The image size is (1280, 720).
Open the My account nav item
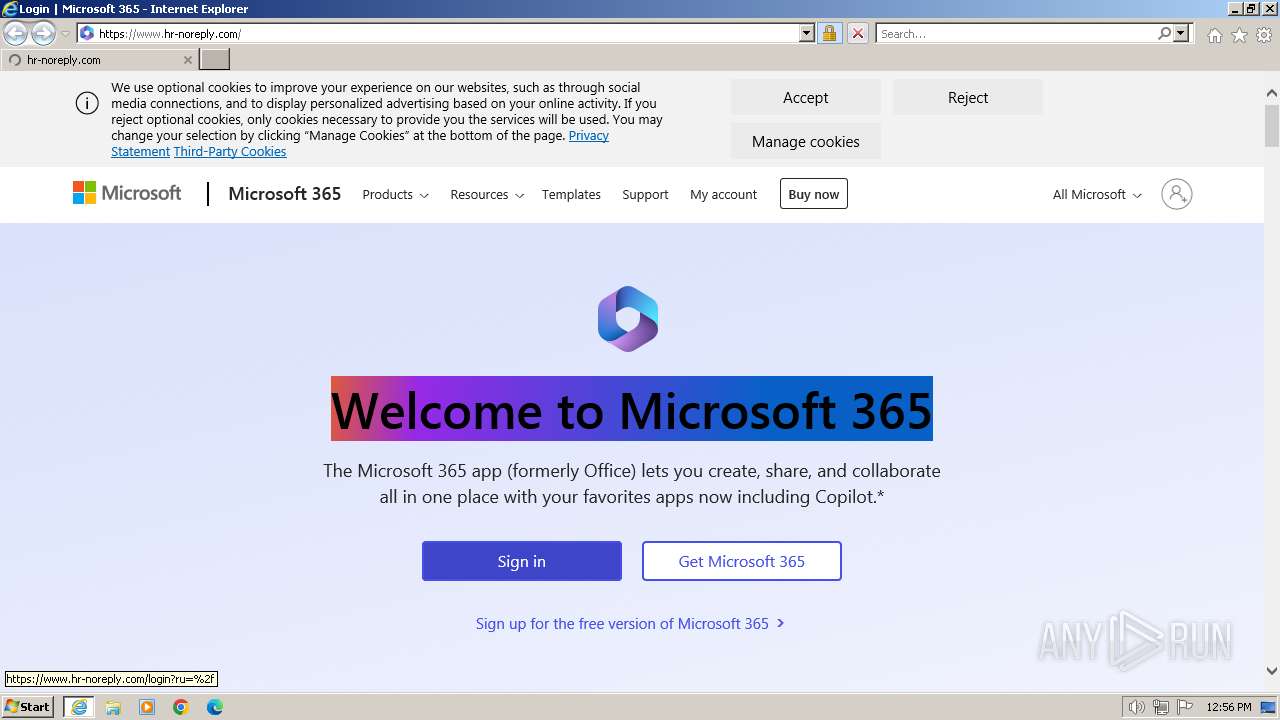point(723,195)
